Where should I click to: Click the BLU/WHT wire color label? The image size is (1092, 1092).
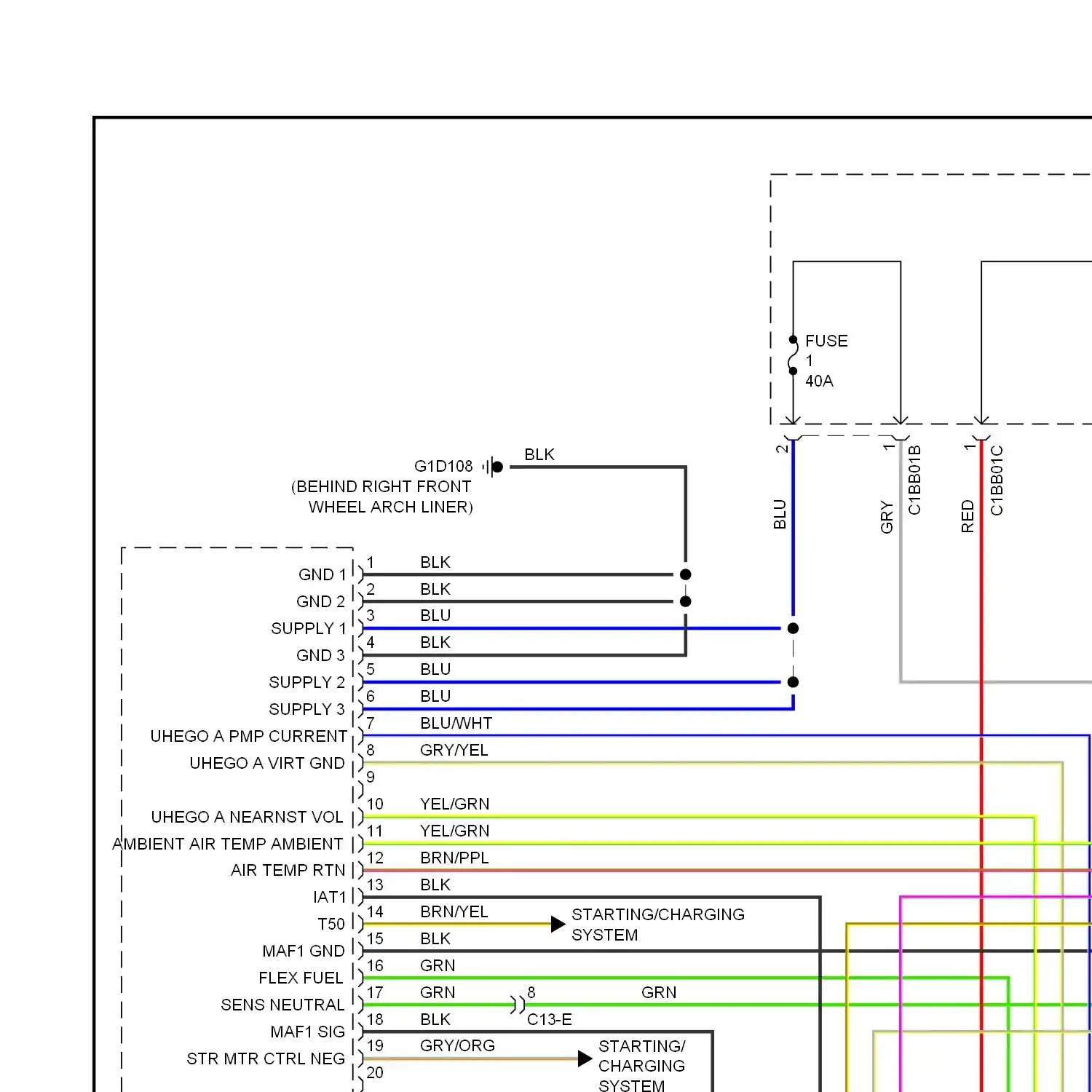point(456,723)
